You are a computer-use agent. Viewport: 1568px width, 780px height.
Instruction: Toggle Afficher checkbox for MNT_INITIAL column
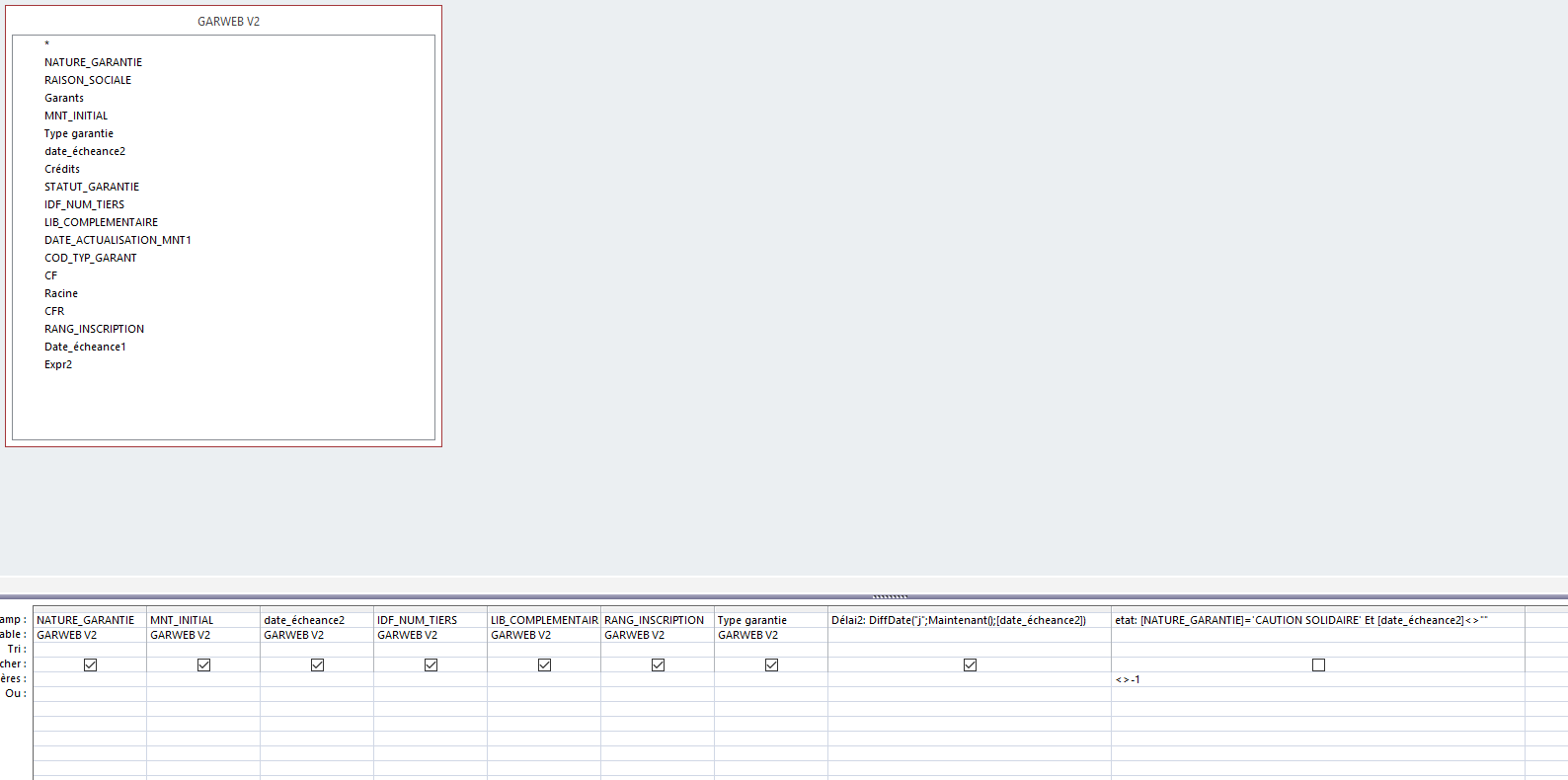pyautogui.click(x=204, y=664)
